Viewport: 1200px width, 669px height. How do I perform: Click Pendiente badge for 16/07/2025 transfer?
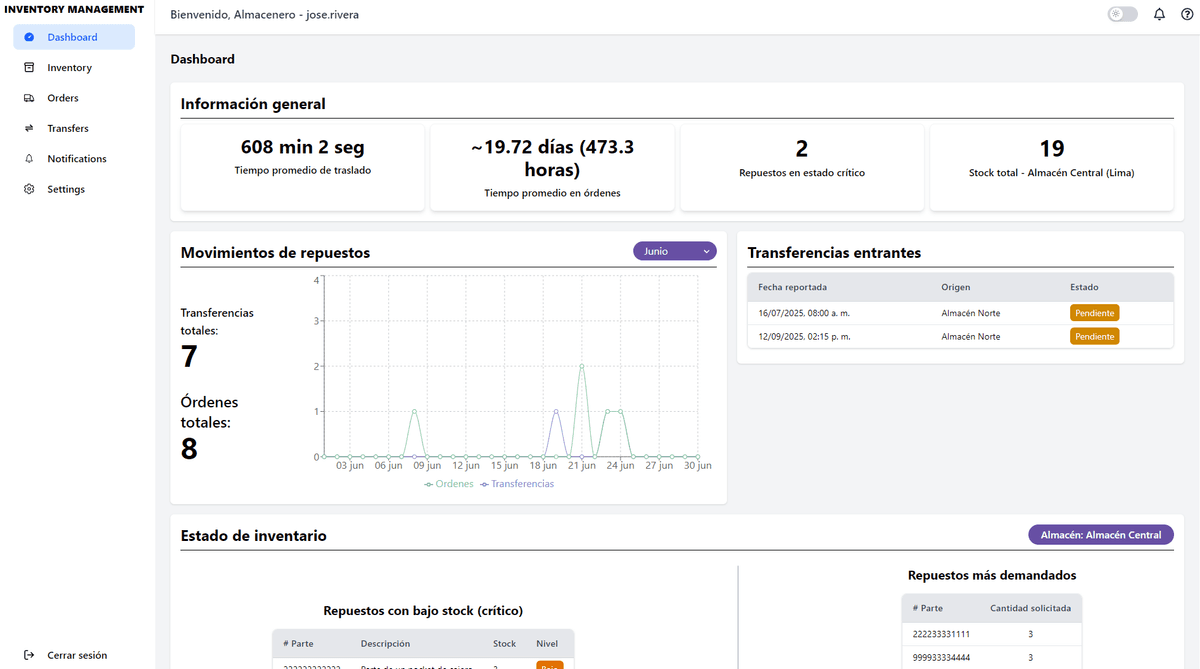1095,313
